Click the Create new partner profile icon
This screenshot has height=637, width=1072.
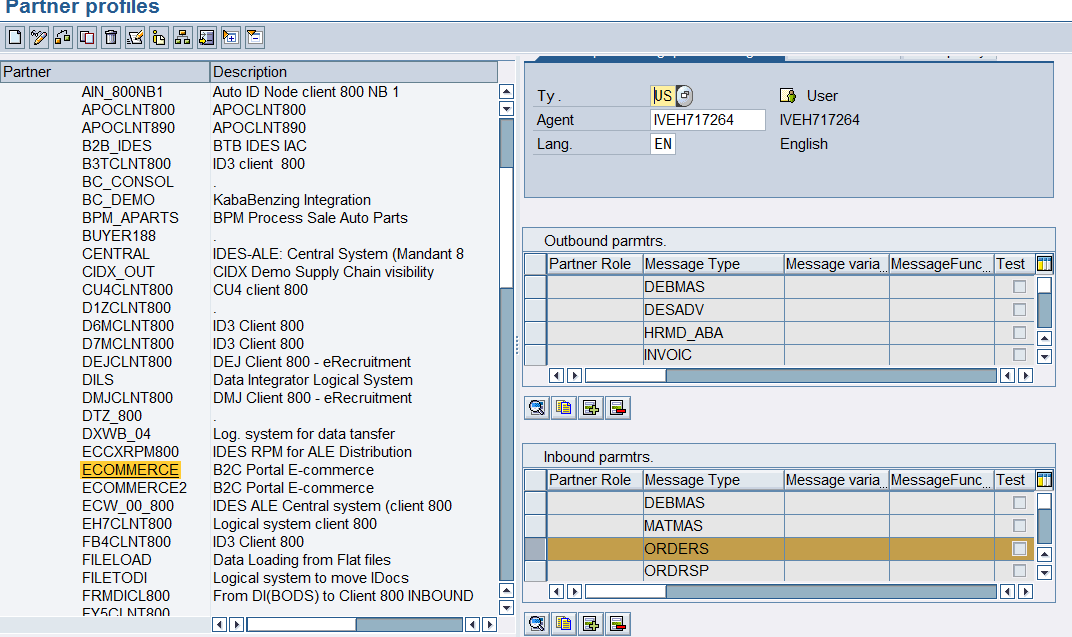[15, 38]
